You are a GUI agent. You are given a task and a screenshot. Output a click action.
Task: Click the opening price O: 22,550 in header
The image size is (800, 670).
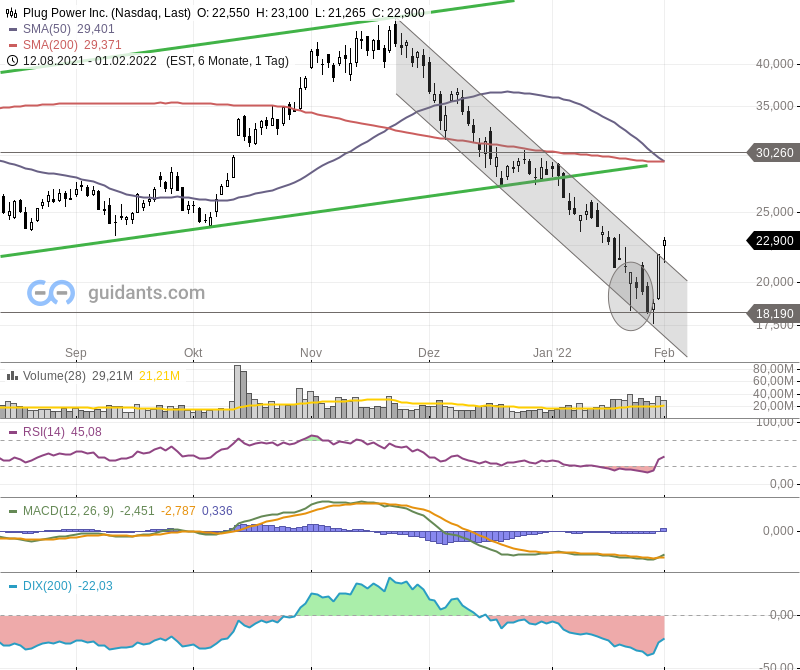click(x=223, y=13)
